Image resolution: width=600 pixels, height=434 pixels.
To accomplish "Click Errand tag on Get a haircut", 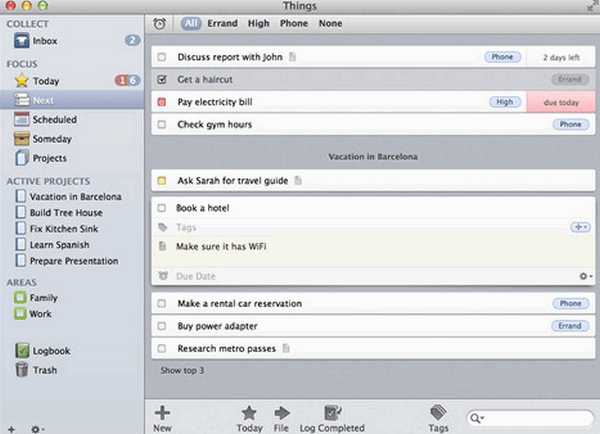I will (570, 79).
